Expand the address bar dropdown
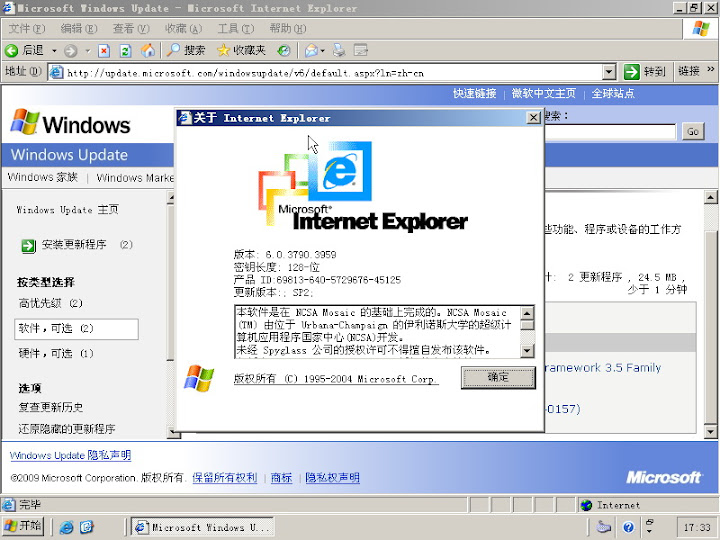This screenshot has width=720, height=540. pos(609,72)
